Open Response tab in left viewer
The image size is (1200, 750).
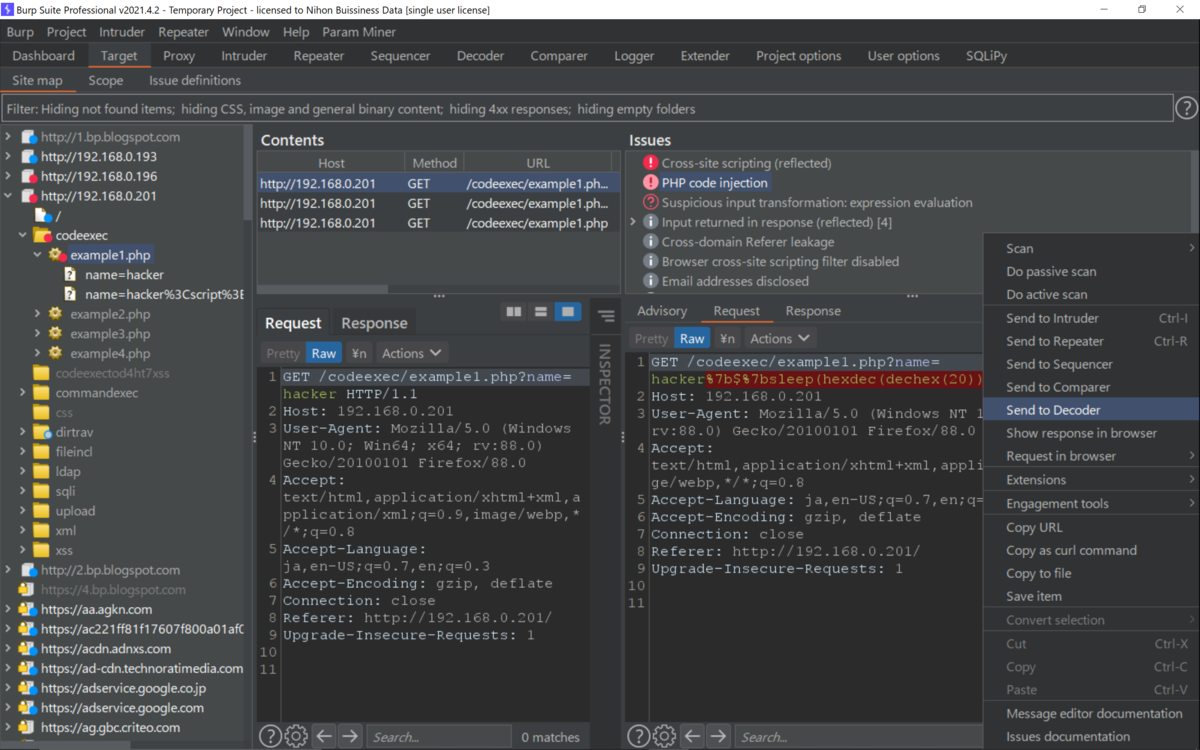pos(374,323)
